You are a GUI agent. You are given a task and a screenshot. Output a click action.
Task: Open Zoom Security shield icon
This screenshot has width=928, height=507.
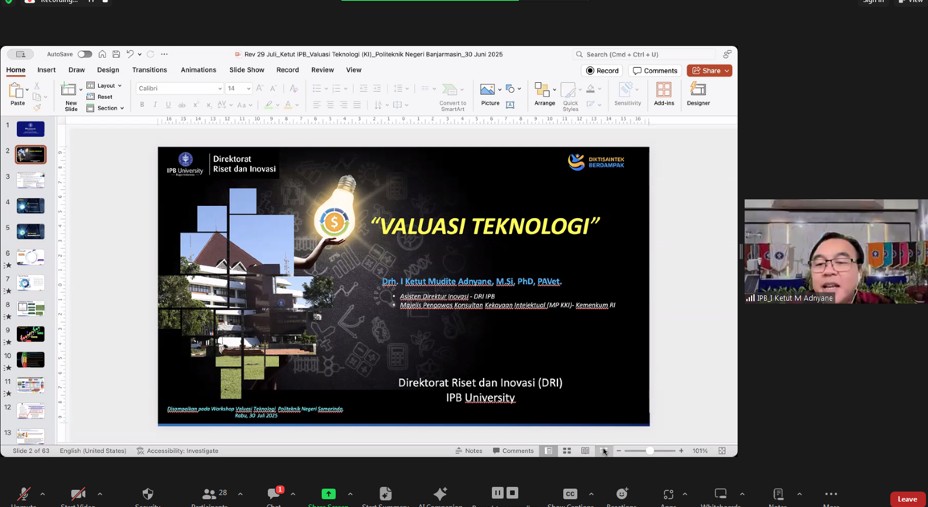pos(148,495)
